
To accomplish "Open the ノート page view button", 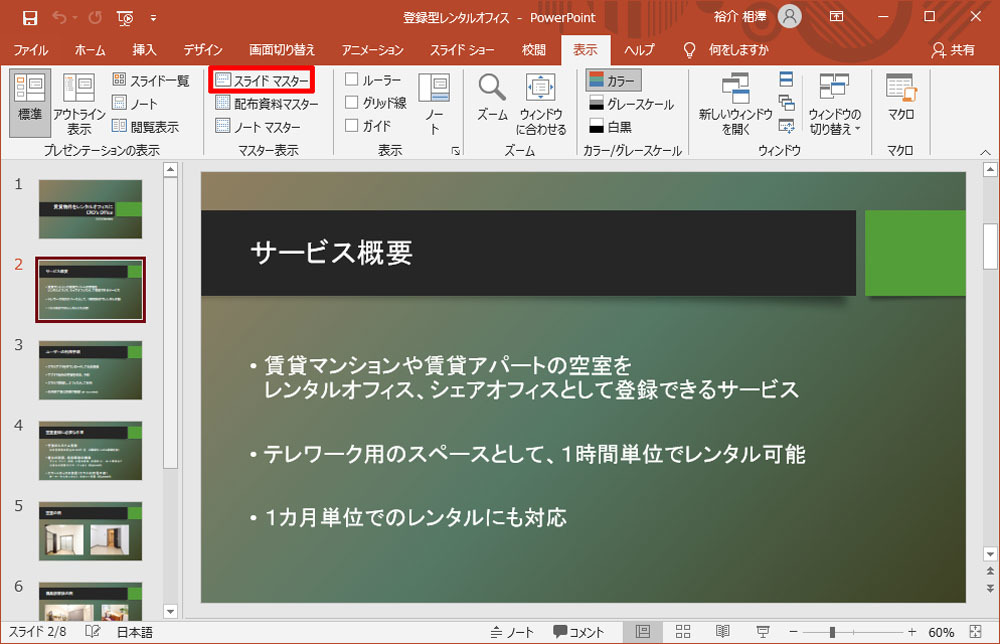I will (135, 103).
